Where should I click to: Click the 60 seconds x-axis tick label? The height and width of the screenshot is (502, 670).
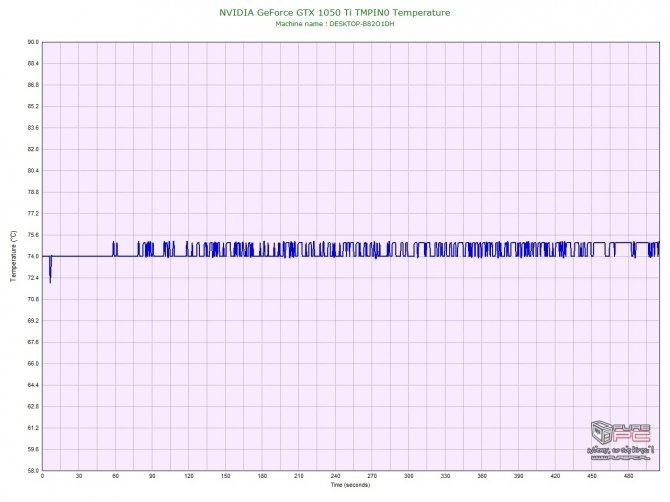(x=115, y=476)
